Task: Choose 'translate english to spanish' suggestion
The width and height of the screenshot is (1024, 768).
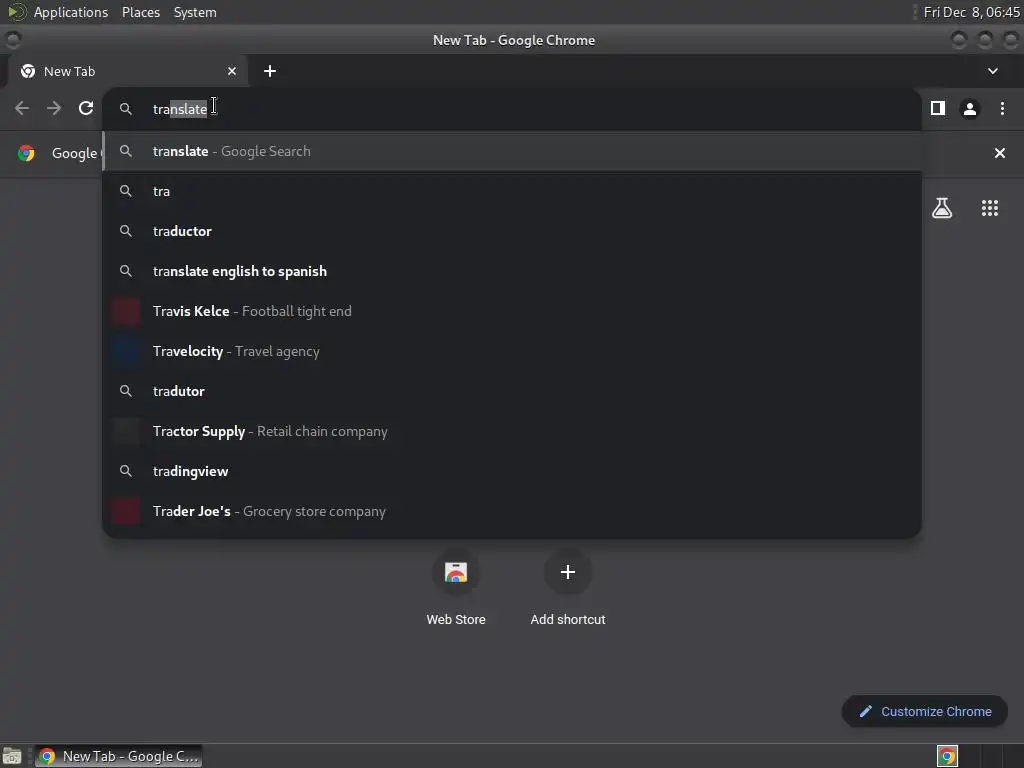Action: (x=512, y=271)
